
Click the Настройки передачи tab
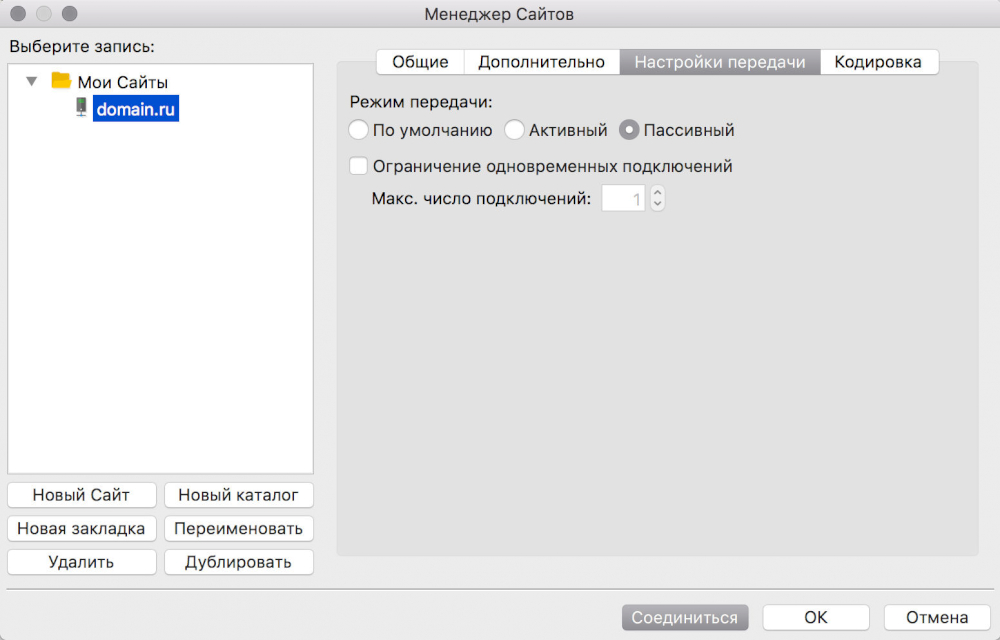pyautogui.click(x=719, y=62)
